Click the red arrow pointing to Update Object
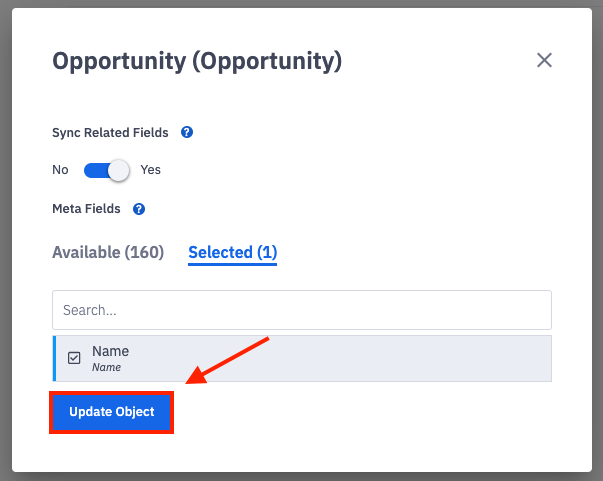Image resolution: width=603 pixels, height=481 pixels. click(229, 360)
